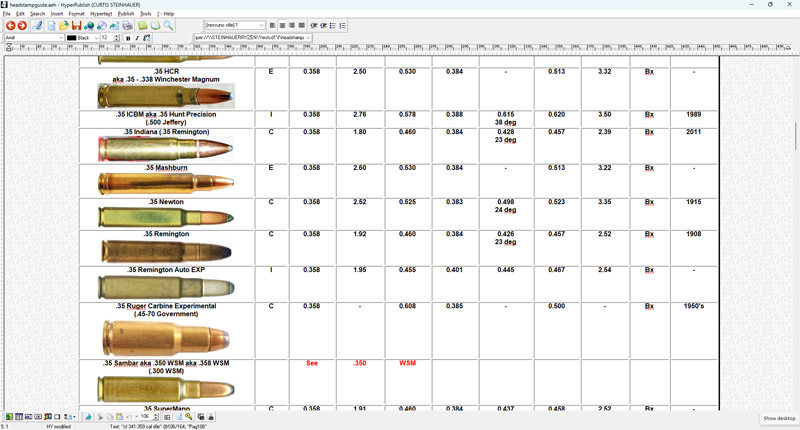The height and width of the screenshot is (430, 800).
Task: Open file with the yellow folder icon
Action: coord(64,26)
